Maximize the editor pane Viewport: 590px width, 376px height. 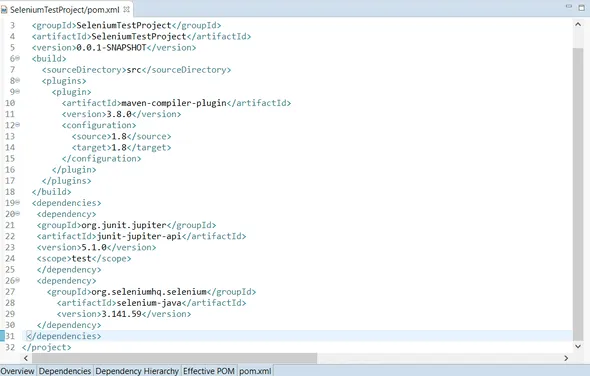coord(581,7)
